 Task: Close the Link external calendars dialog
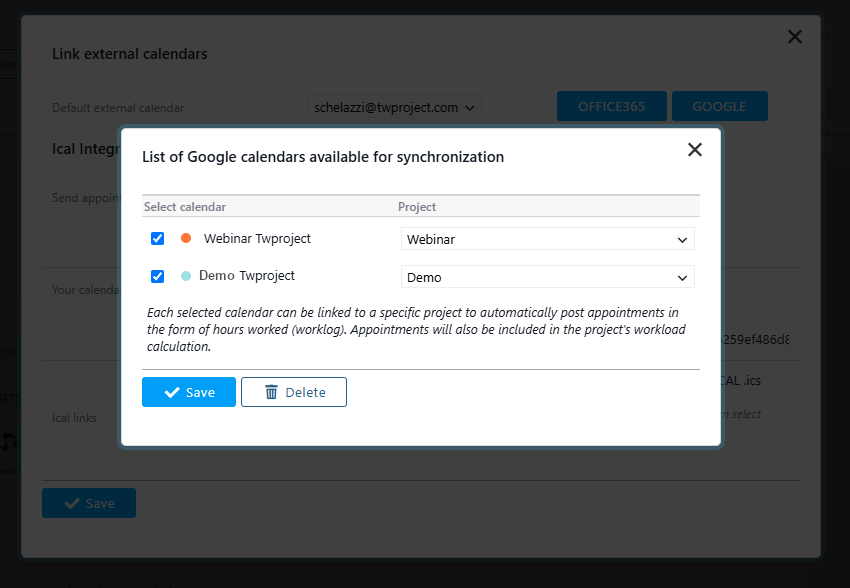[795, 36]
